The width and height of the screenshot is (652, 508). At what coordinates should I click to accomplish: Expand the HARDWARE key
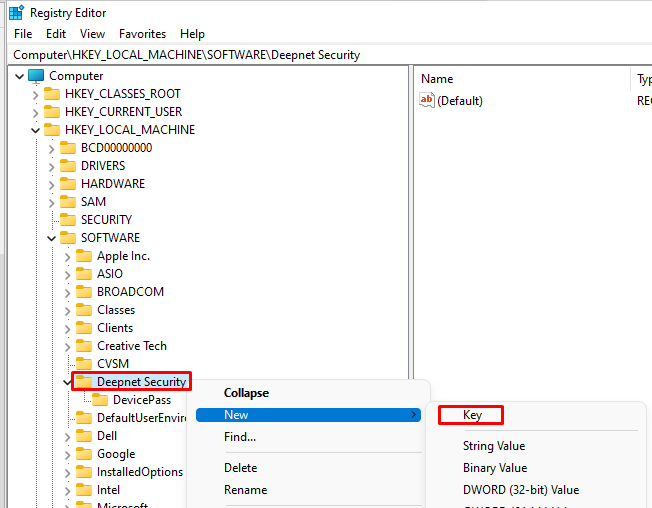click(x=52, y=184)
